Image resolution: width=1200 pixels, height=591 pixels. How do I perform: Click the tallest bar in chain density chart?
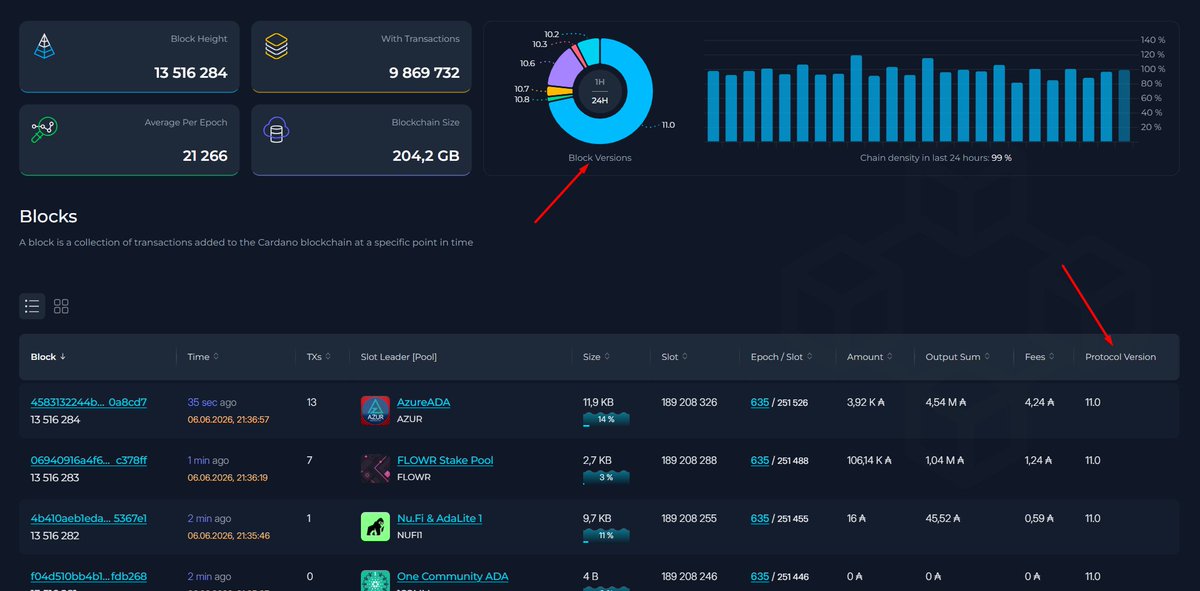(x=856, y=98)
